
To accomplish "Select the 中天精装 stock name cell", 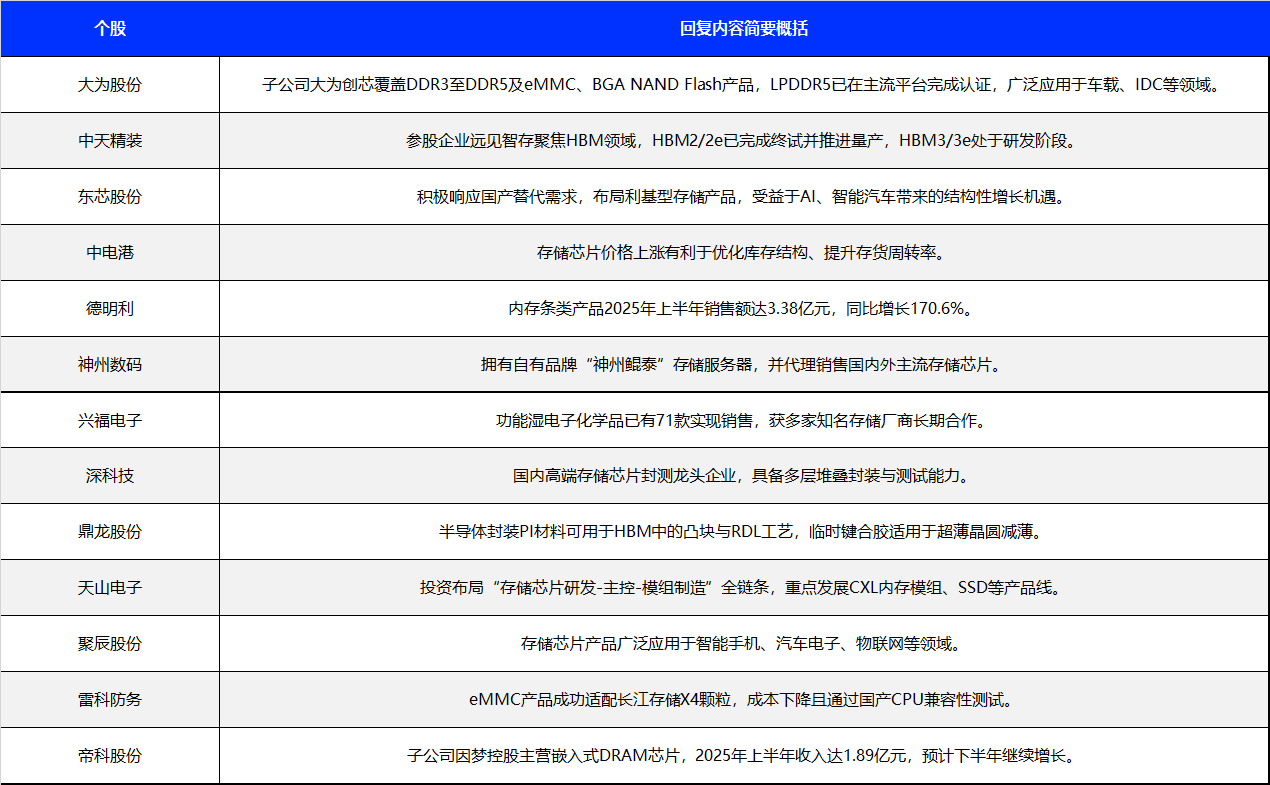I will pyautogui.click(x=110, y=141).
